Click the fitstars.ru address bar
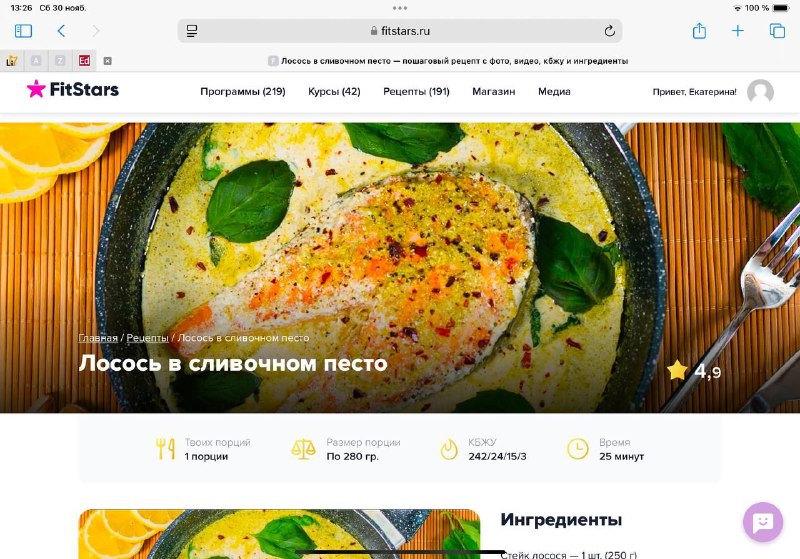Screen dimensions: 800x559 [x=400, y=31]
